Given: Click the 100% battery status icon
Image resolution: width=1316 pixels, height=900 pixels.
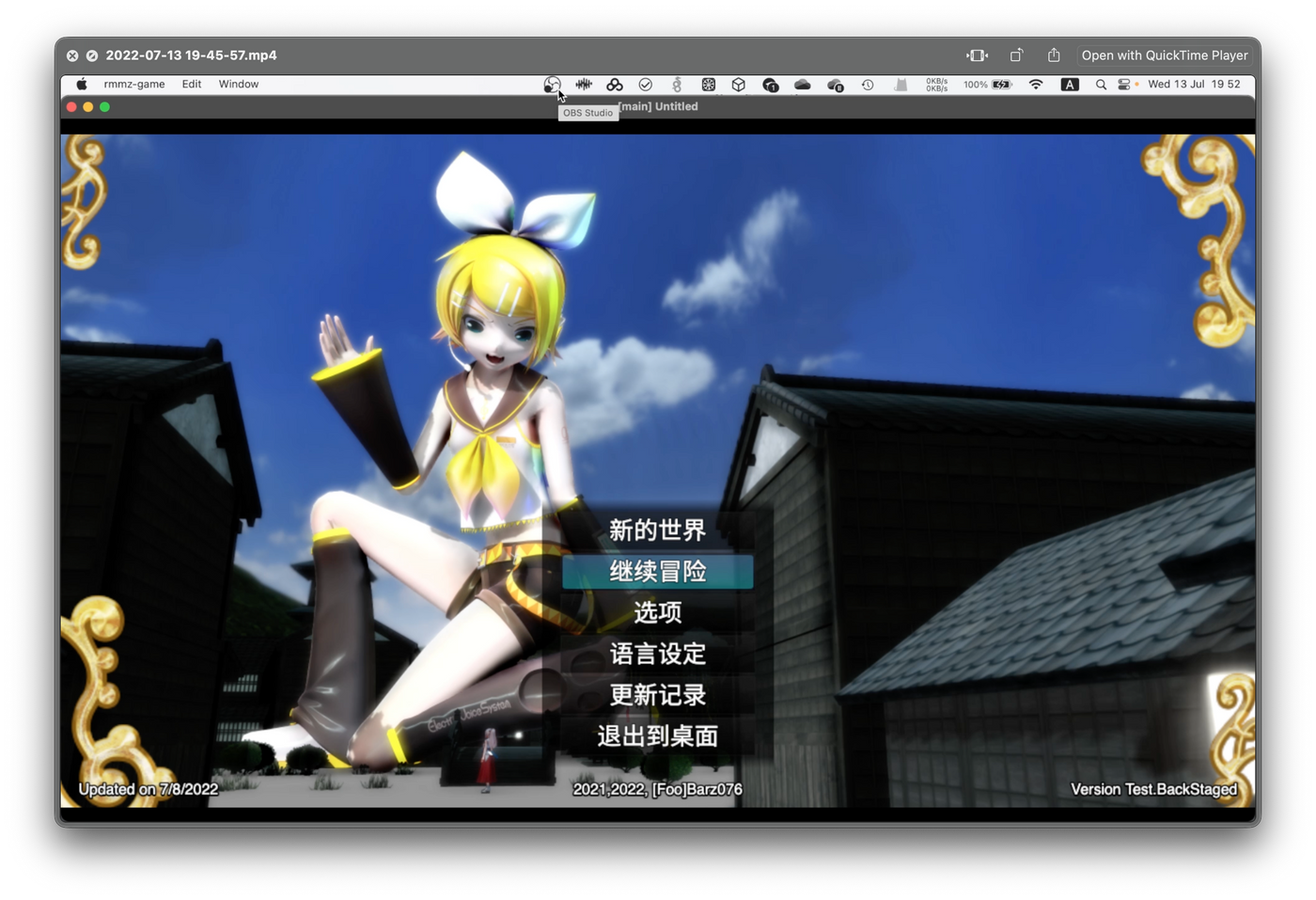Looking at the screenshot, I should point(987,85).
